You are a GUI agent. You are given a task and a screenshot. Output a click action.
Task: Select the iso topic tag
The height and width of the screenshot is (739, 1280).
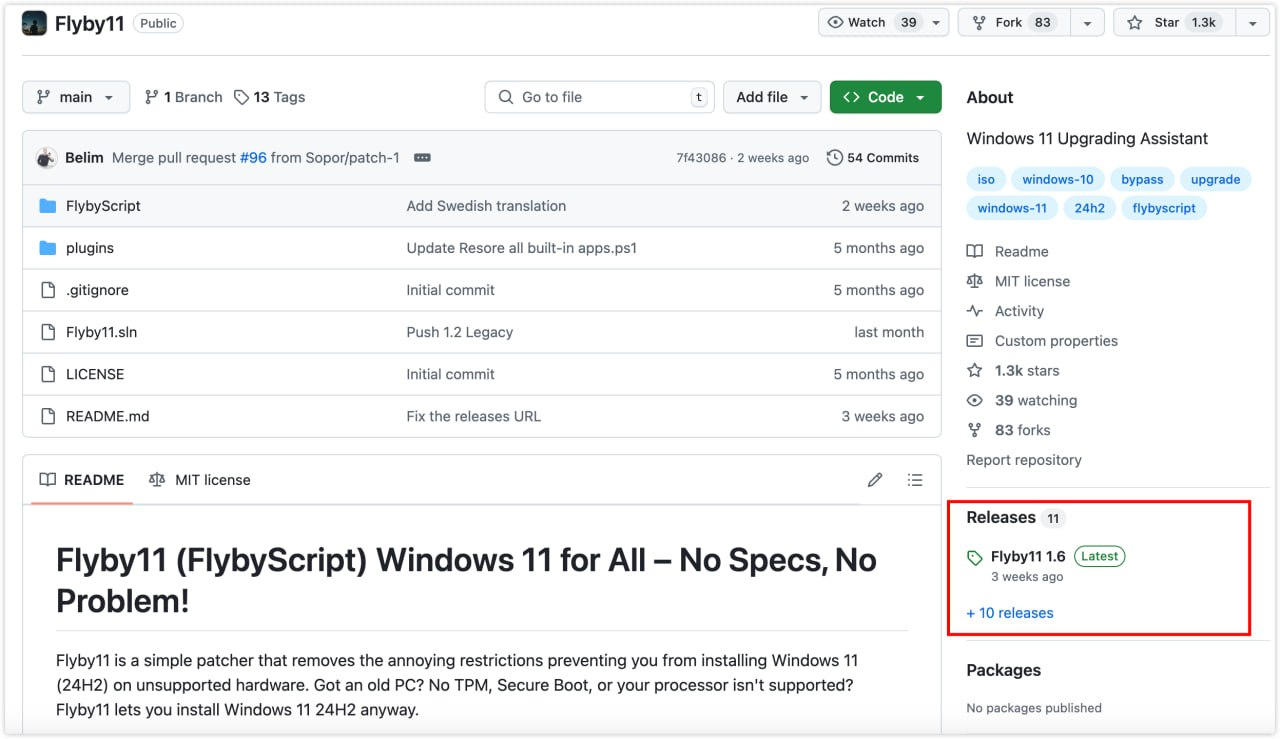(986, 180)
